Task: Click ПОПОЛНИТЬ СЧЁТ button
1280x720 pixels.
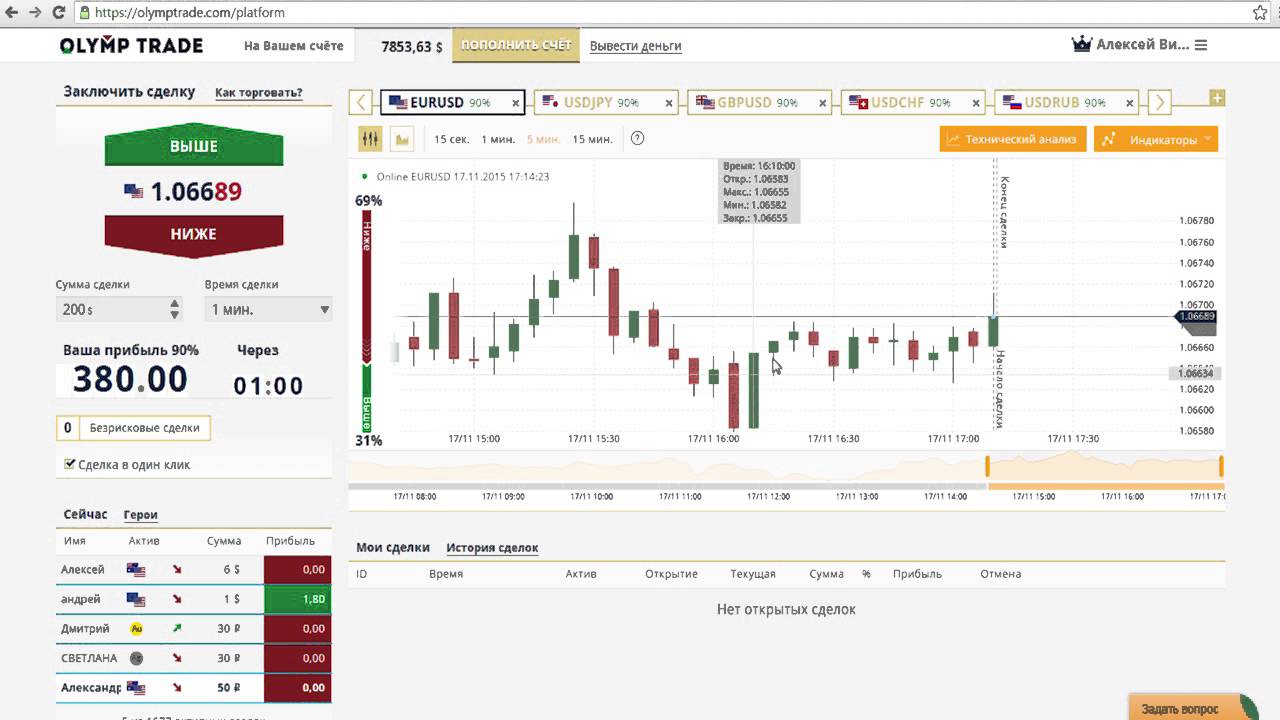Action: point(516,45)
